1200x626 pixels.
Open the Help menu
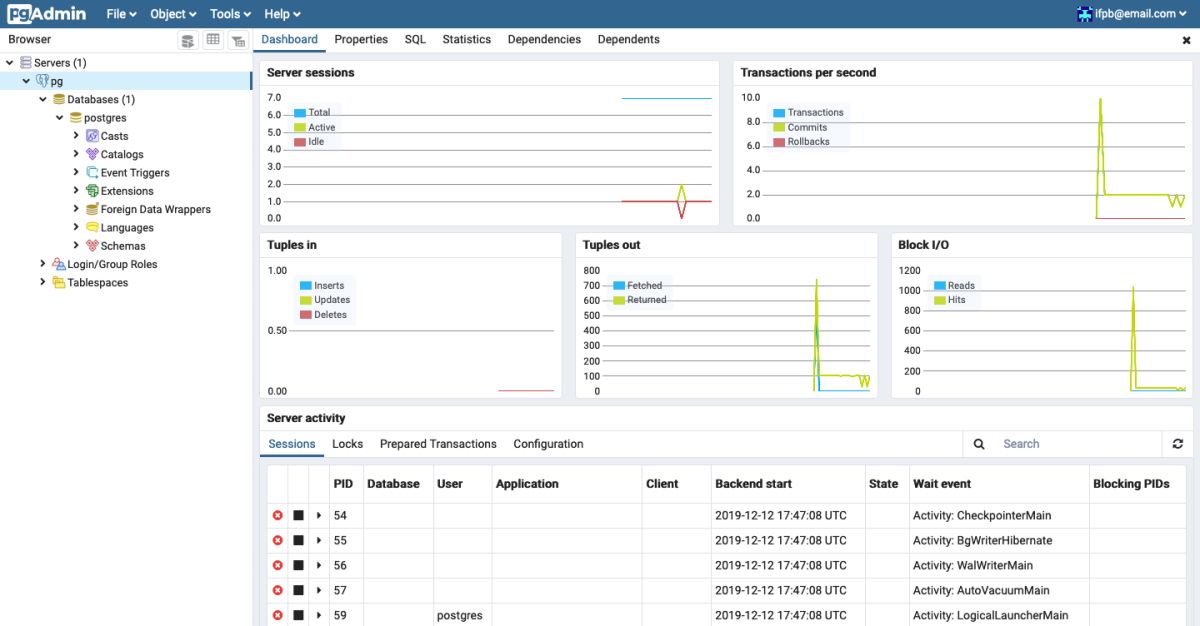282,14
